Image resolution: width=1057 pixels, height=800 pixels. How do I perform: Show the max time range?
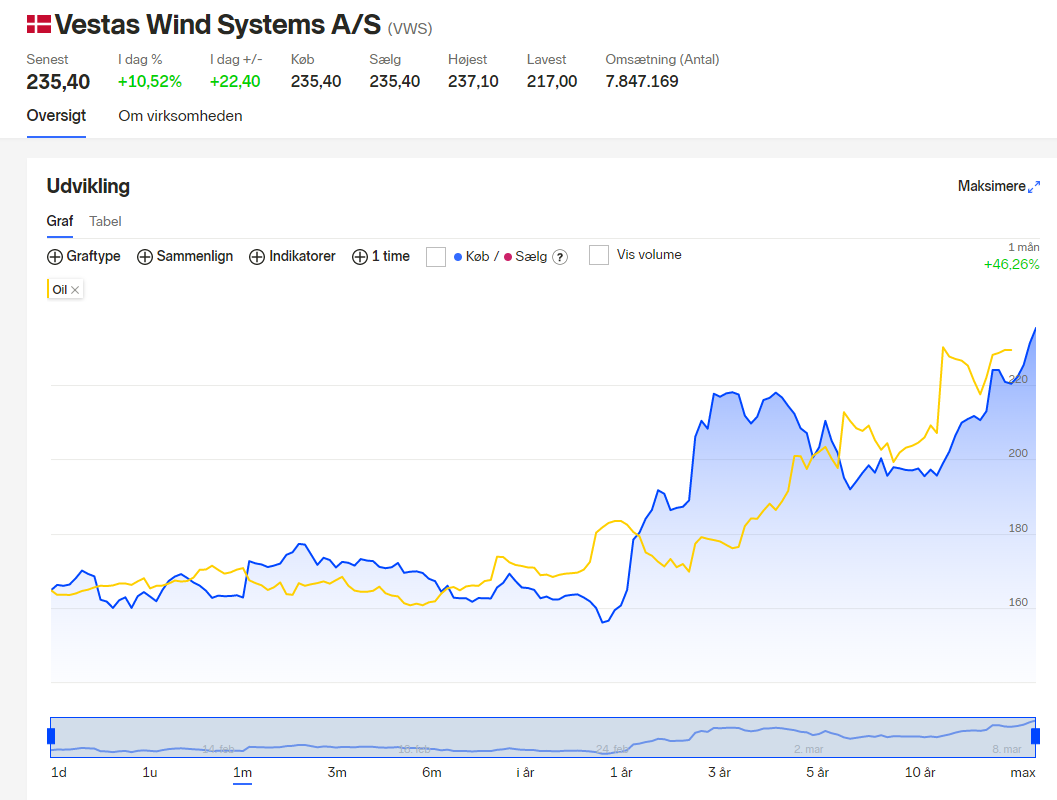pos(1023,772)
